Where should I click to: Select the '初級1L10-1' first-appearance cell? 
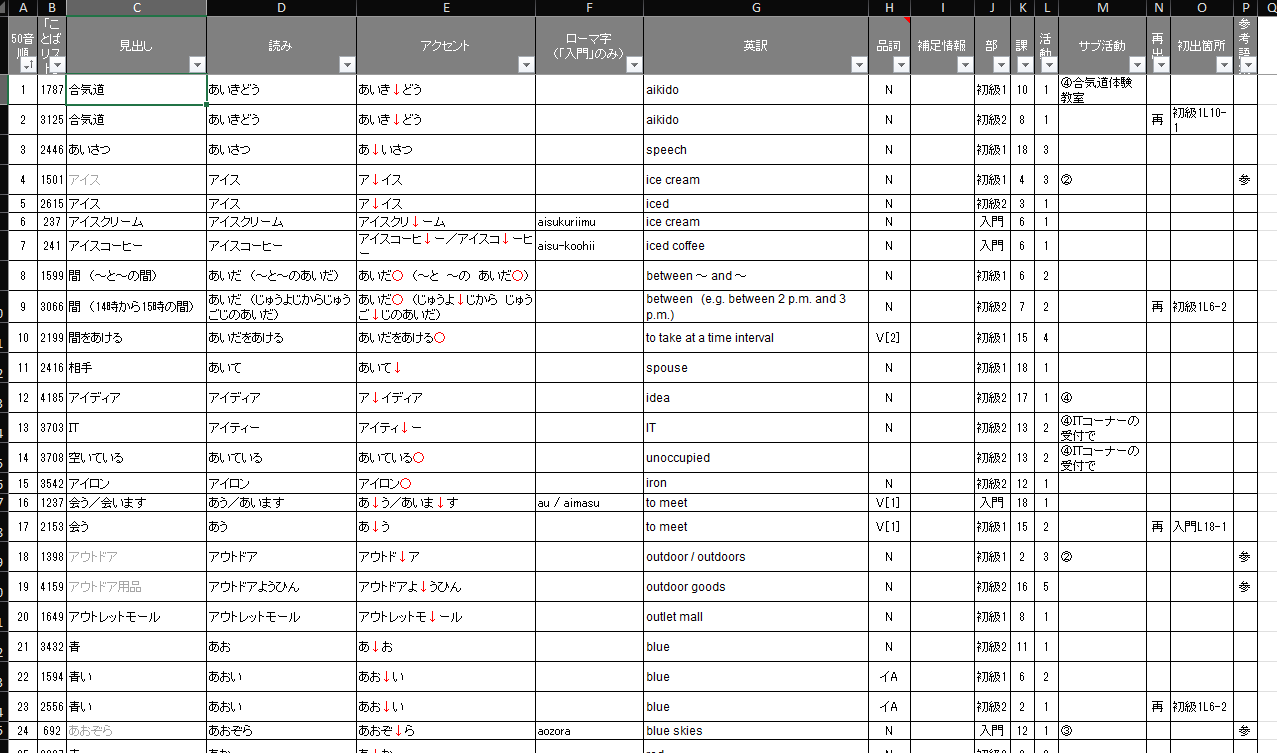click(x=1201, y=120)
